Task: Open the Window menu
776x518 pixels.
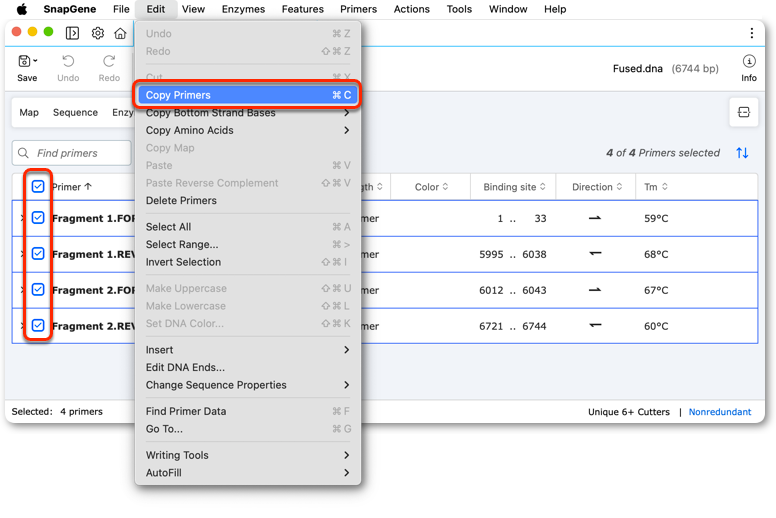Action: coord(508,9)
